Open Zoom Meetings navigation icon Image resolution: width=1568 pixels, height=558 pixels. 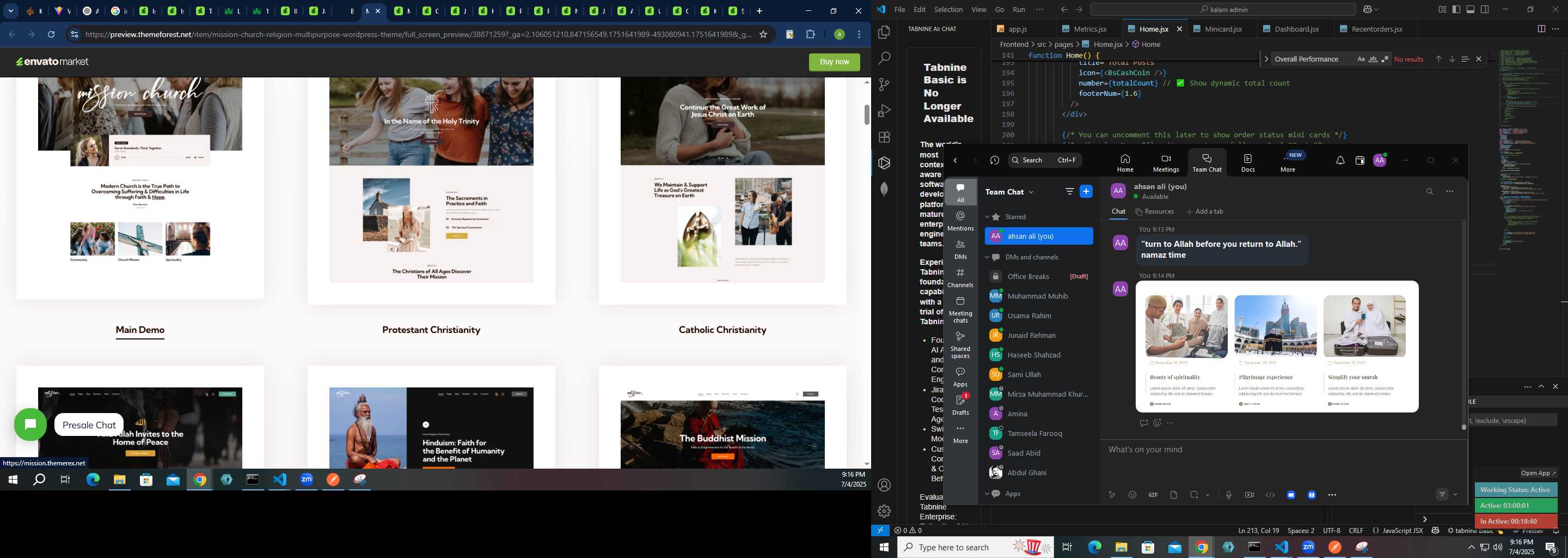pos(1166,163)
